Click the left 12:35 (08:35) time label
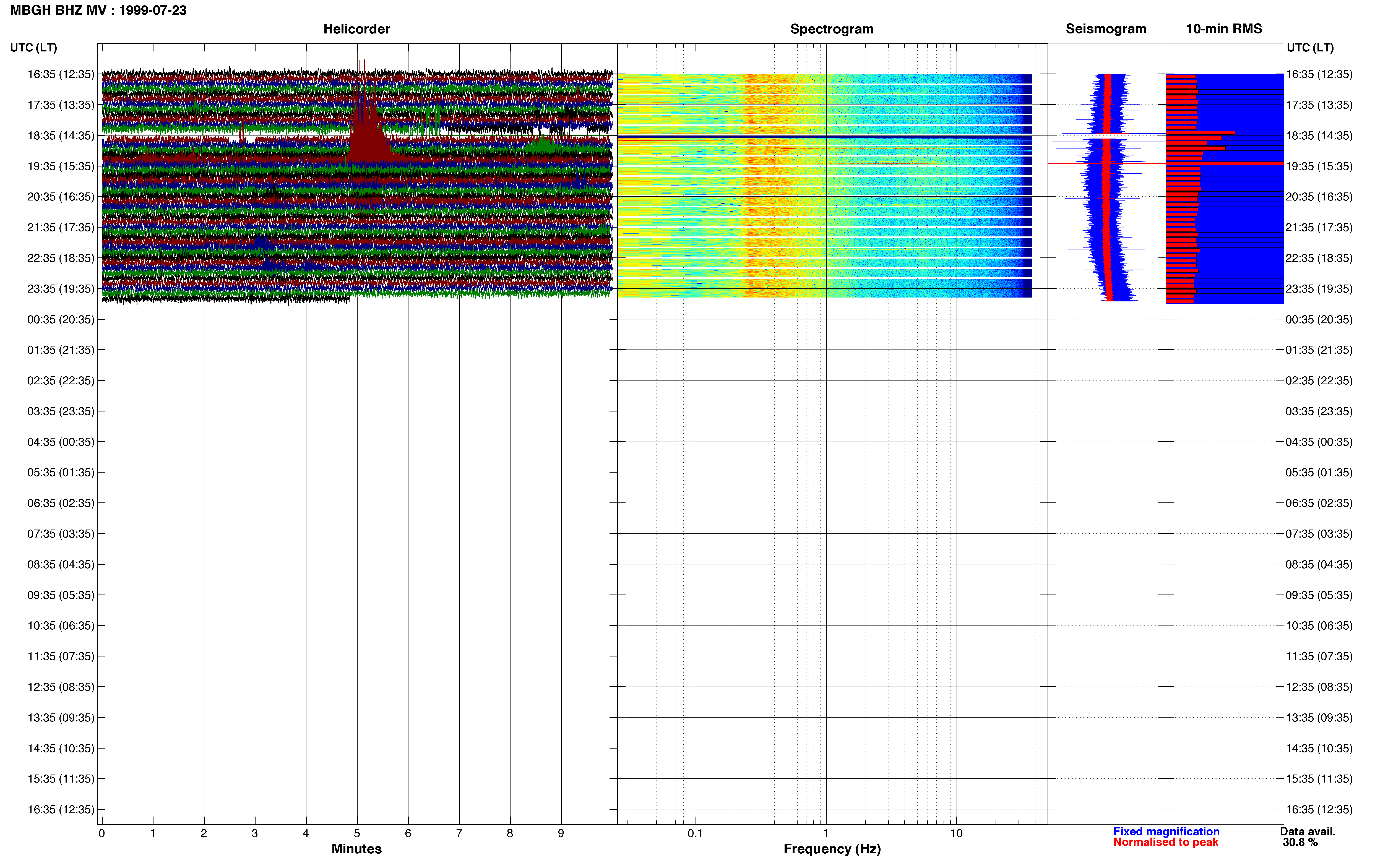 [x=61, y=687]
